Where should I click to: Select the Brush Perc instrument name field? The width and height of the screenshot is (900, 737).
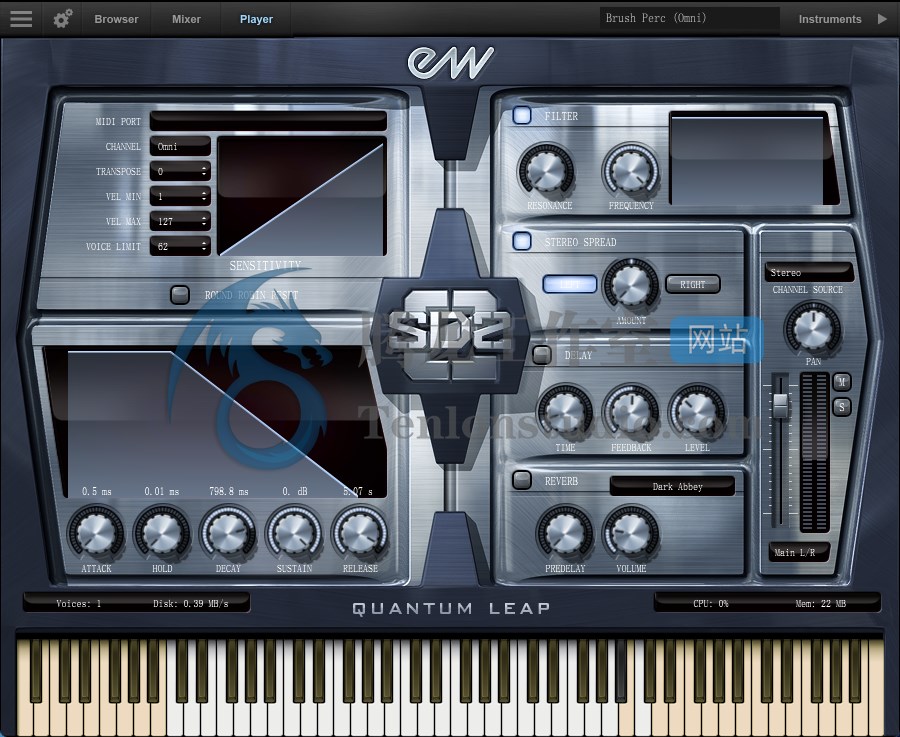coord(689,18)
